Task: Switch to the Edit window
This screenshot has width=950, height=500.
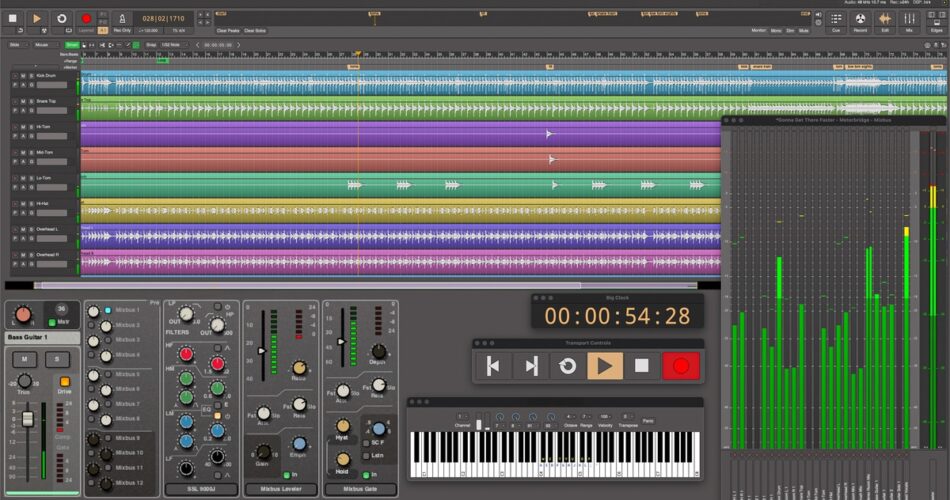Action: (885, 21)
